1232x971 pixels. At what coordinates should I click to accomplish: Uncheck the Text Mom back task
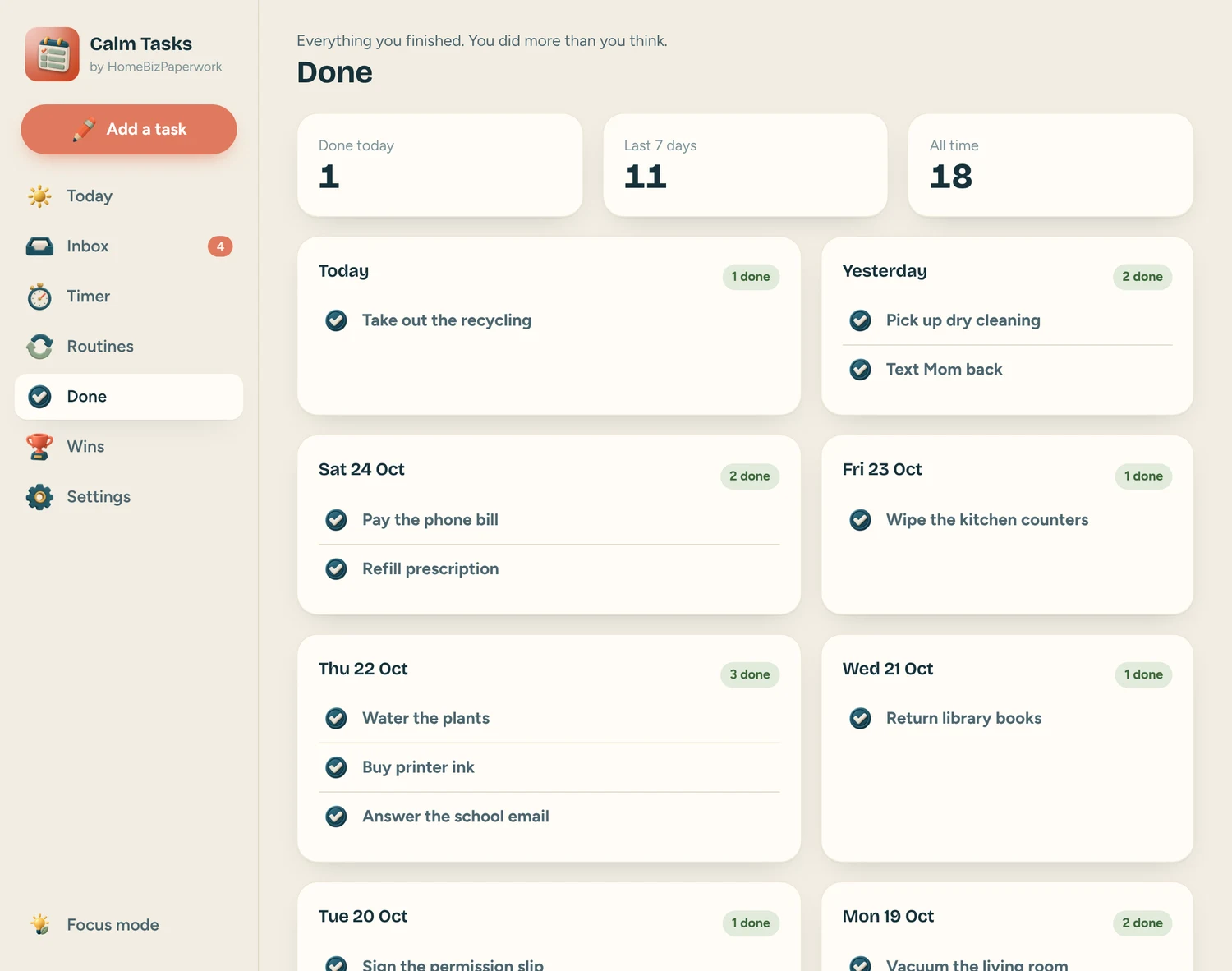pyautogui.click(x=860, y=370)
